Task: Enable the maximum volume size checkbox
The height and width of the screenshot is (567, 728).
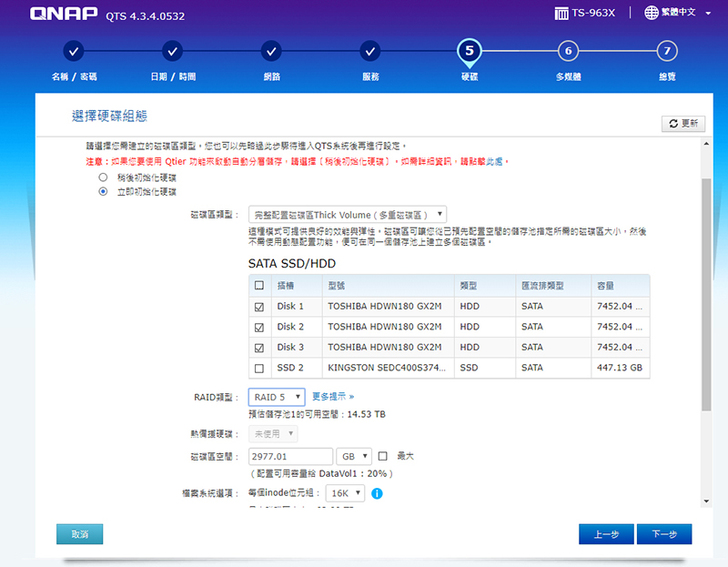Action: pyautogui.click(x=382, y=456)
